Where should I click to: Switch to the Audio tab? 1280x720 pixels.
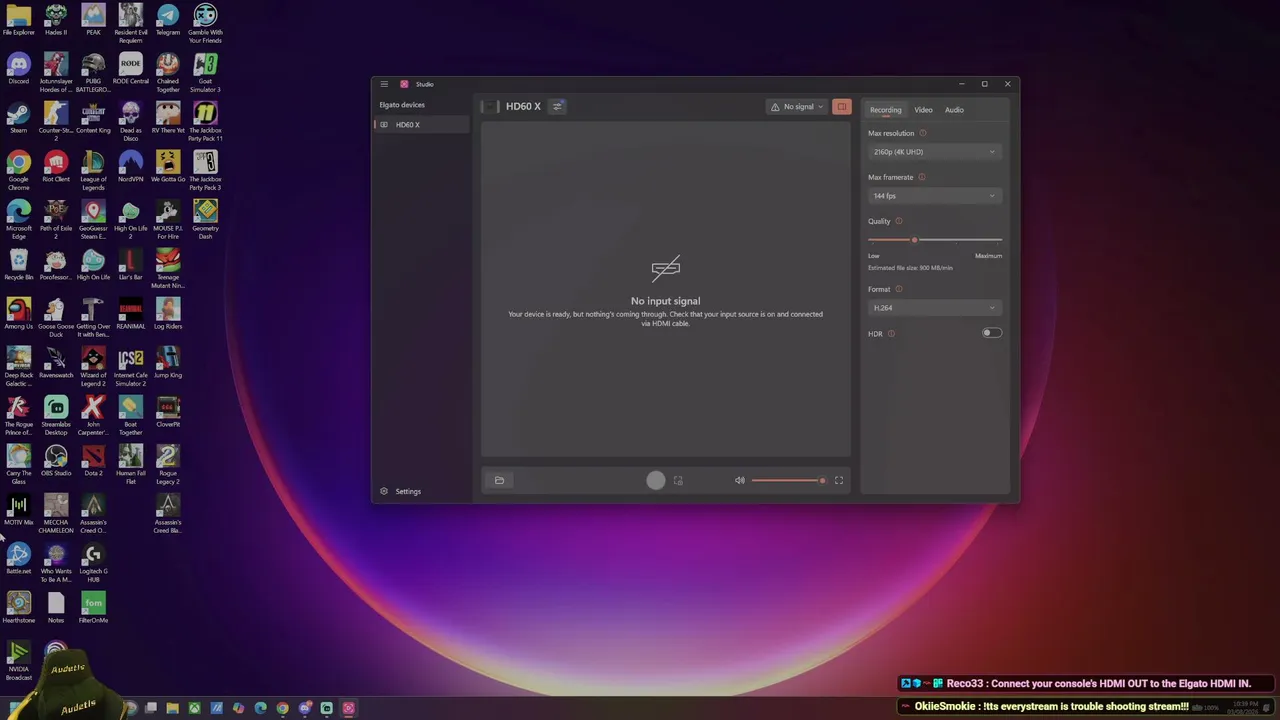click(954, 110)
